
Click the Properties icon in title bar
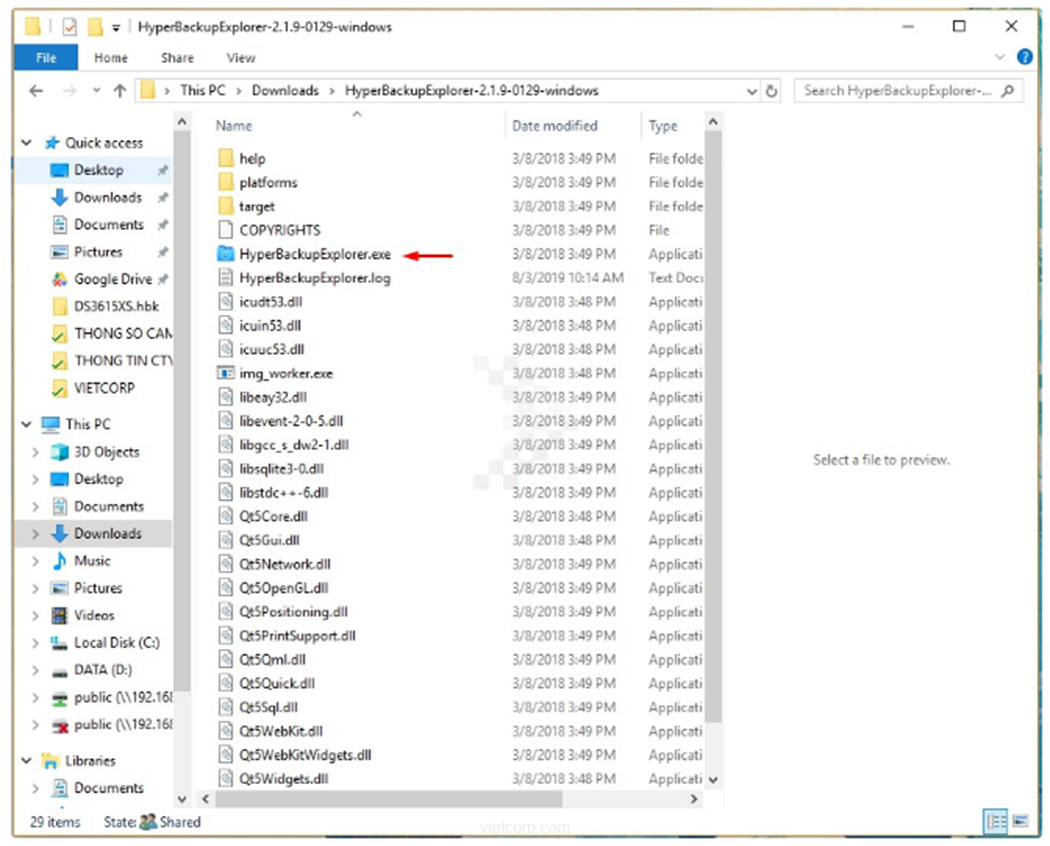point(69,27)
